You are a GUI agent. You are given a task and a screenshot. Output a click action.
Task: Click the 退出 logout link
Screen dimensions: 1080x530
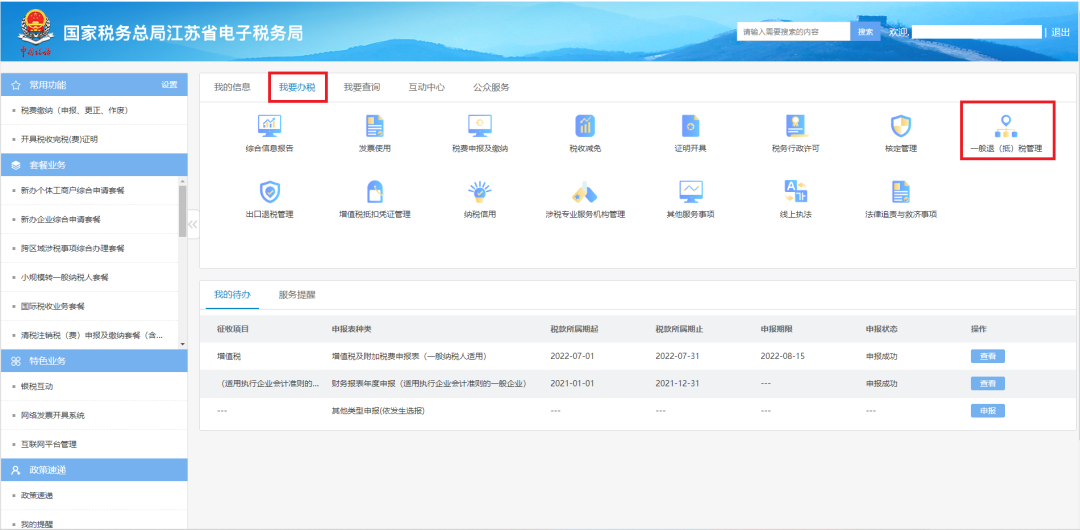[1061, 32]
